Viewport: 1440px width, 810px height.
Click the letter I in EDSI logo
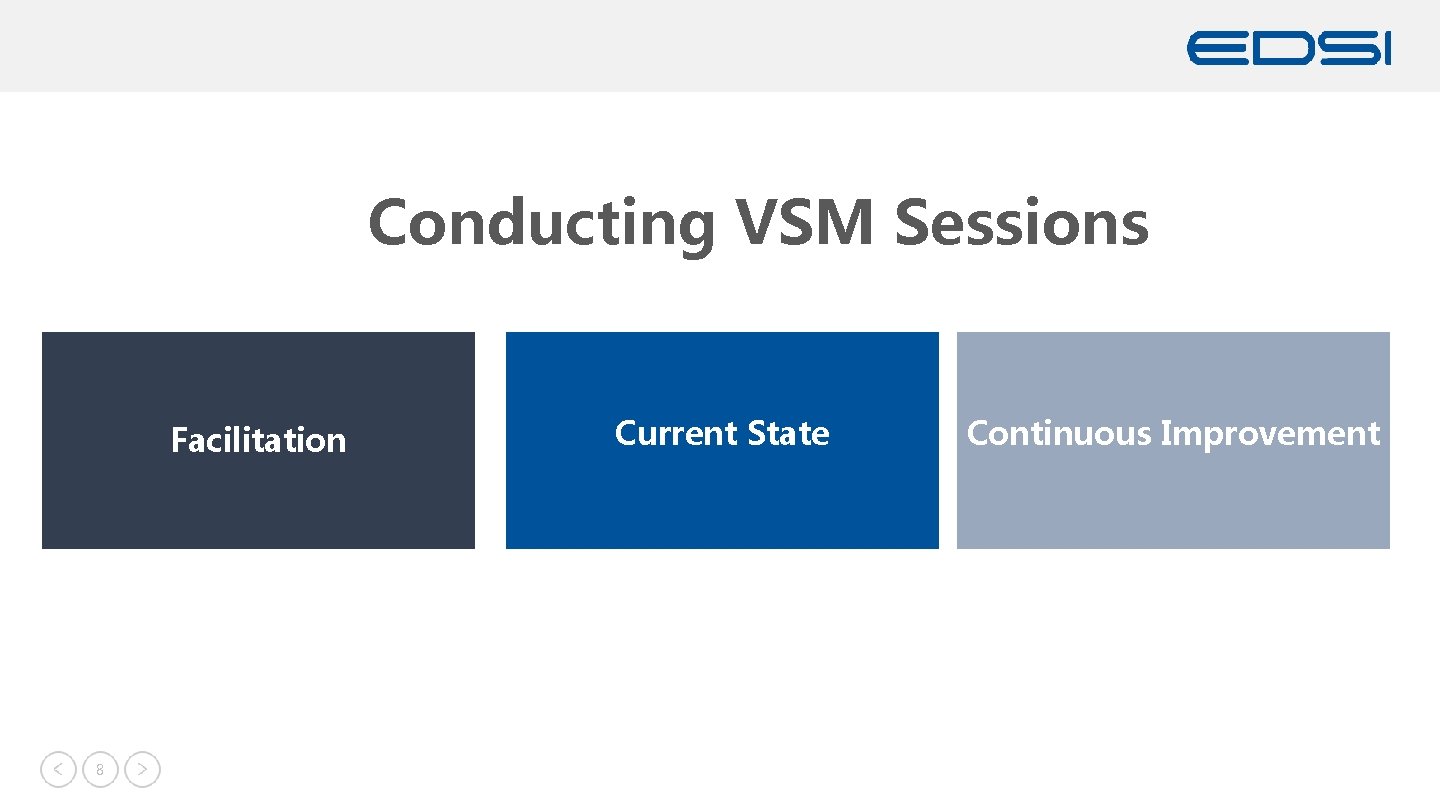point(1385,48)
